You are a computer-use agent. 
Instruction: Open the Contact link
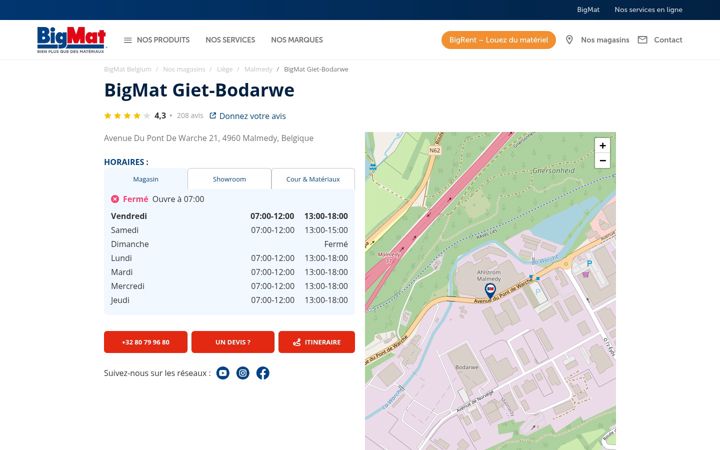pos(668,40)
